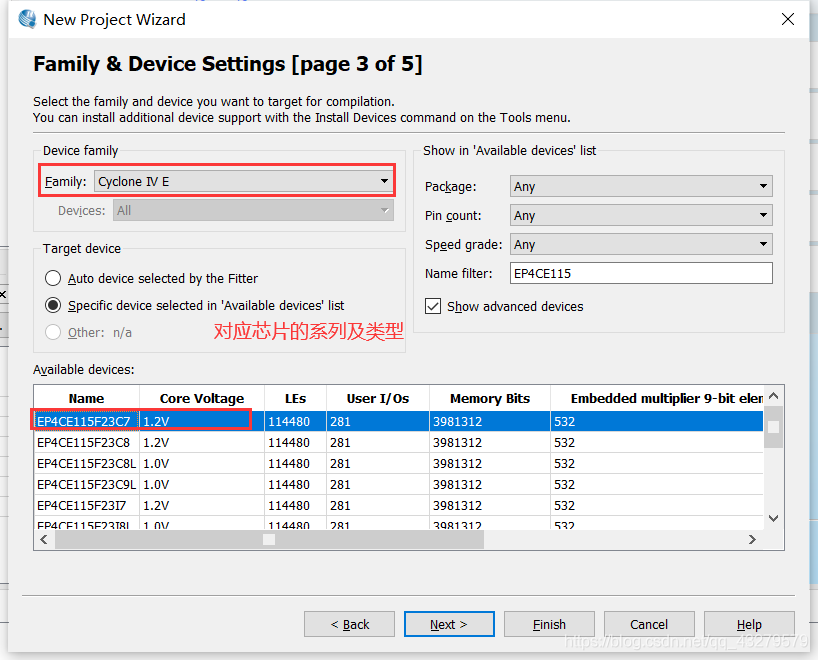This screenshot has height=660, width=818.
Task: Click the horizontal scrollbar thumb in device list
Action: pyautogui.click(x=269, y=539)
